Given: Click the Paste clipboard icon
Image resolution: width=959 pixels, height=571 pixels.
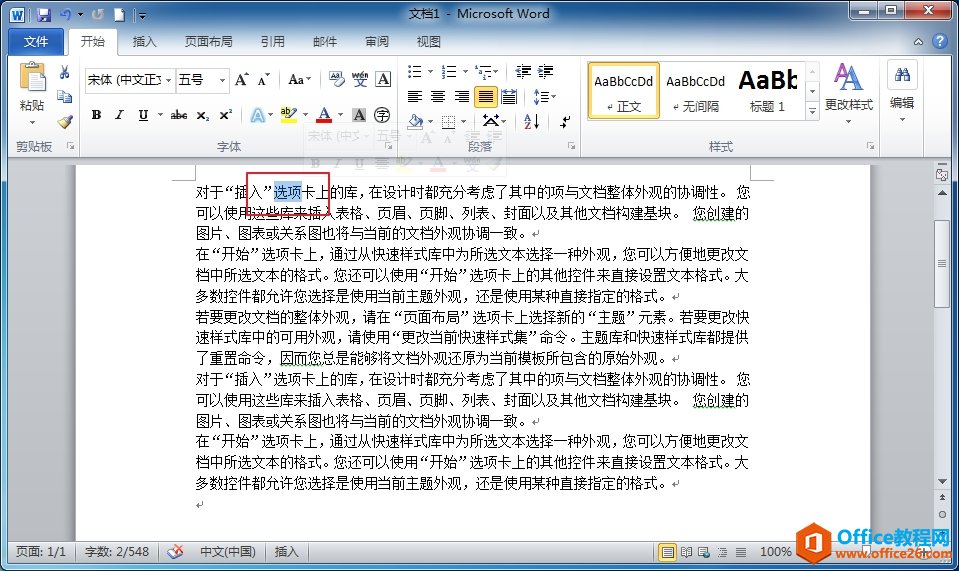Looking at the screenshot, I should click(32, 79).
